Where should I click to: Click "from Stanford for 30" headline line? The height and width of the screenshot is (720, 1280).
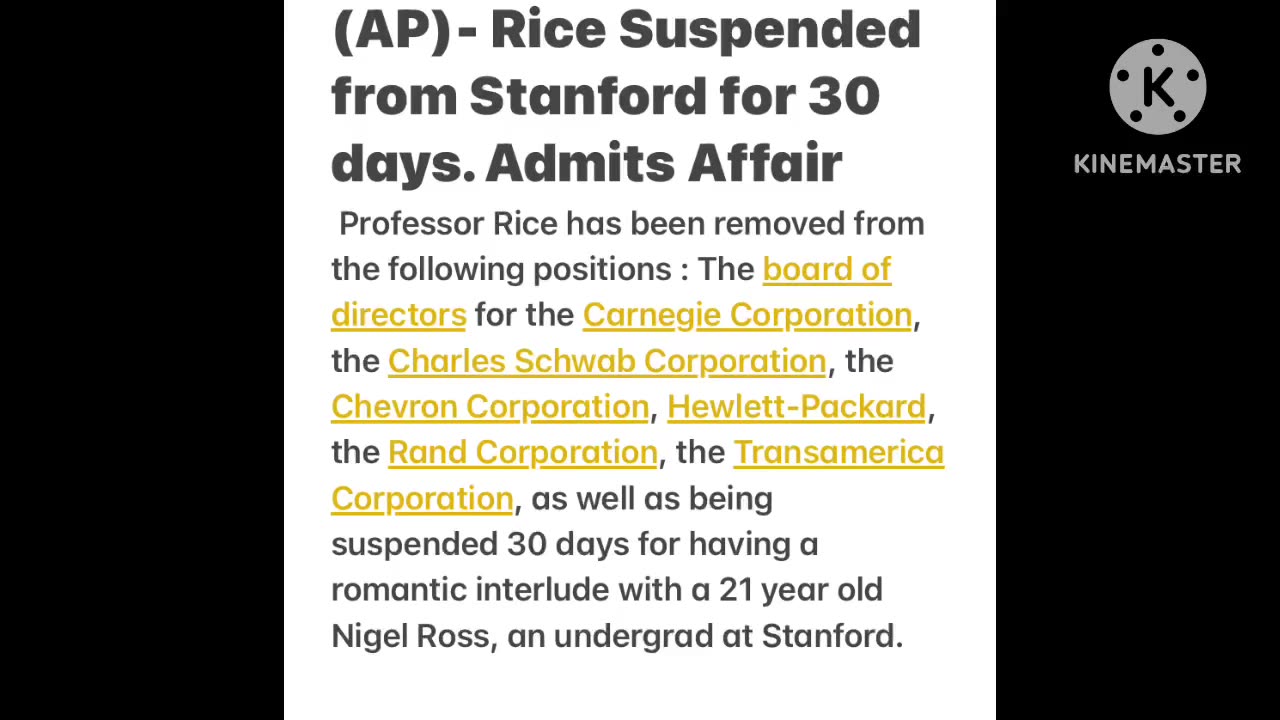pos(605,96)
